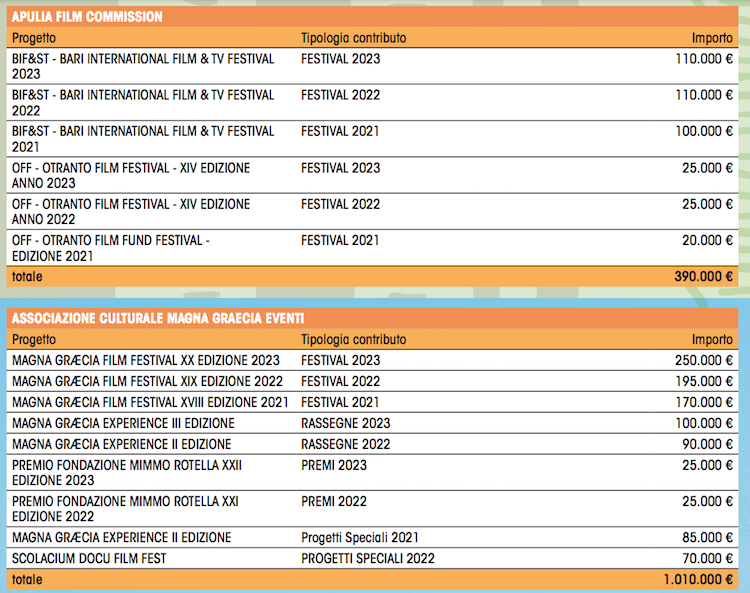The width and height of the screenshot is (750, 593).
Task: Click RASSEGNE 2023 contribution type
Action: (345, 423)
